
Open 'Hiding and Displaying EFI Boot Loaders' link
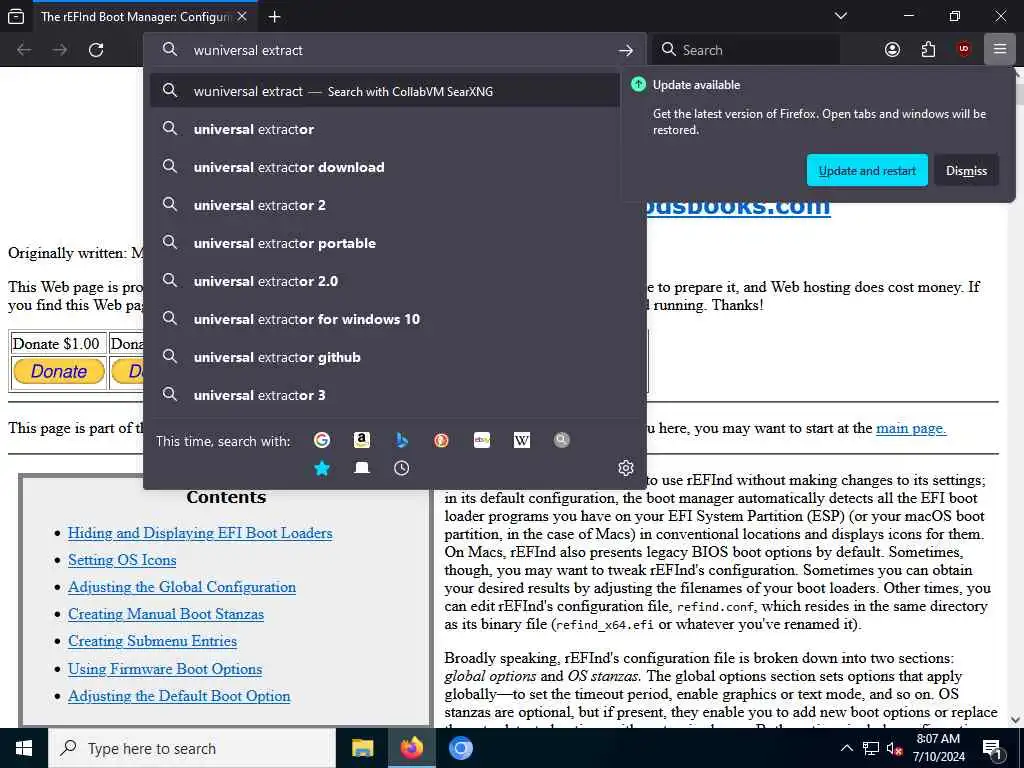click(200, 533)
